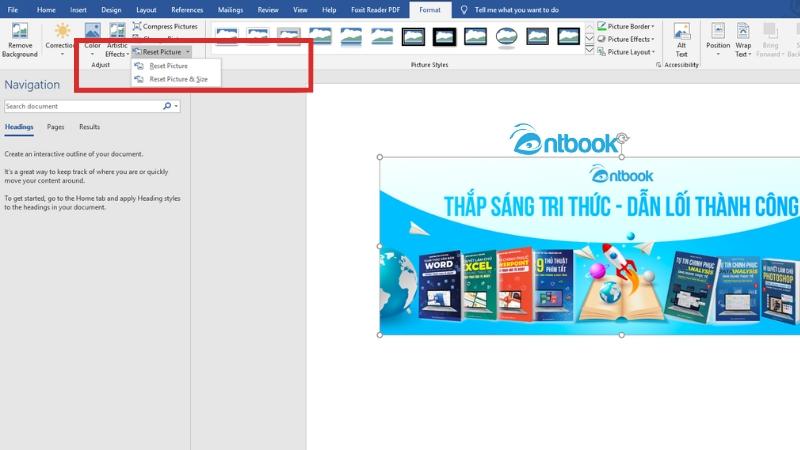Screen dimensions: 800x450
Task: Click the left-middle sizing handle of the picture
Action: click(x=380, y=246)
